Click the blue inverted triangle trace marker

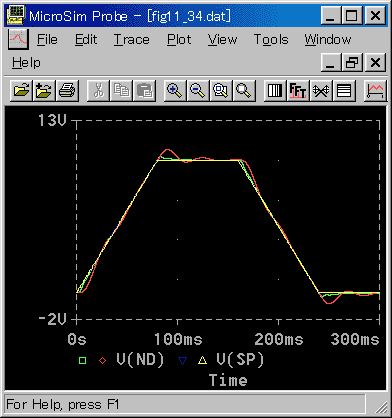pos(182,361)
